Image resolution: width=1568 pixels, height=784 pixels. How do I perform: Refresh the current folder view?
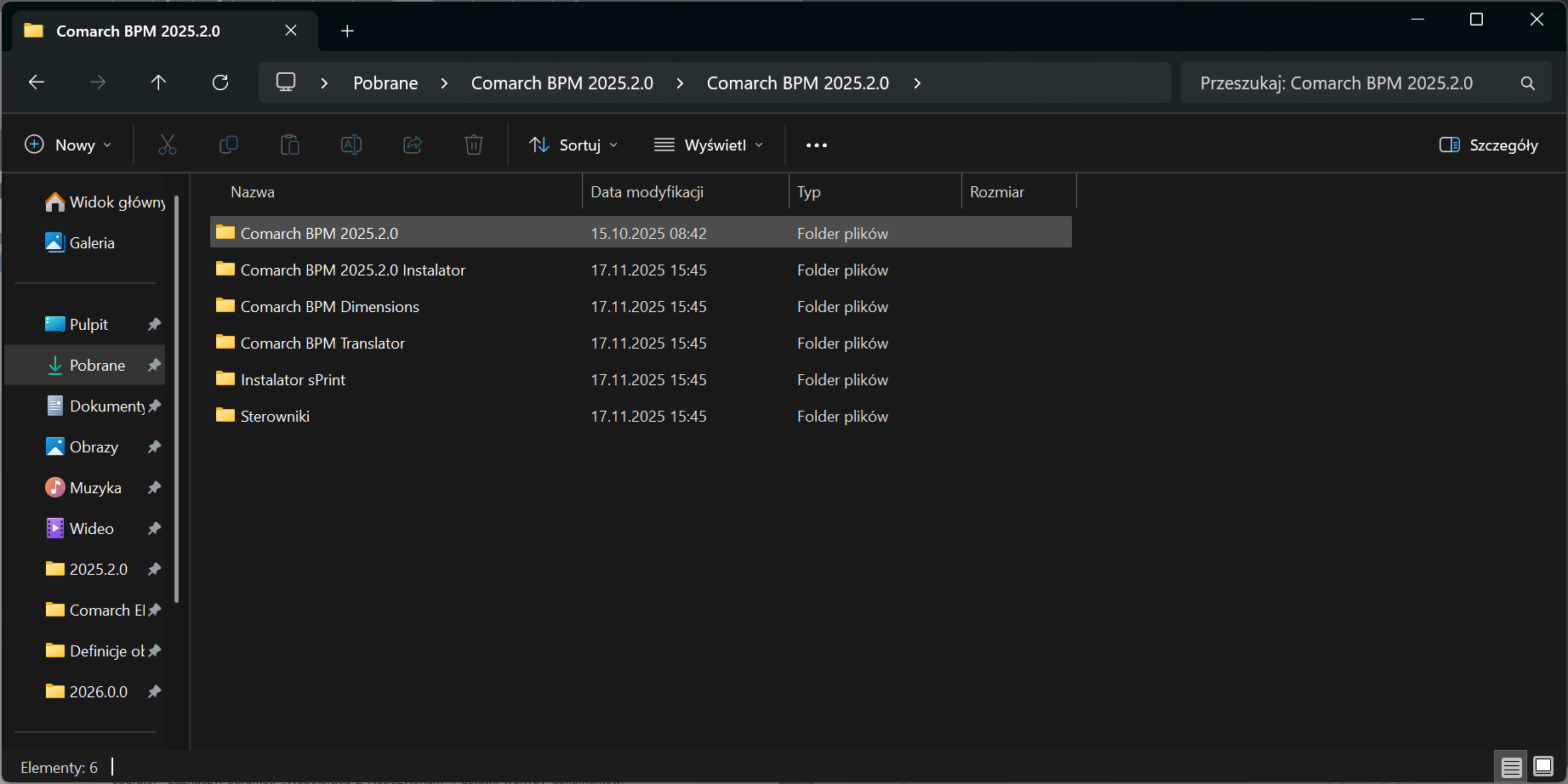click(220, 82)
